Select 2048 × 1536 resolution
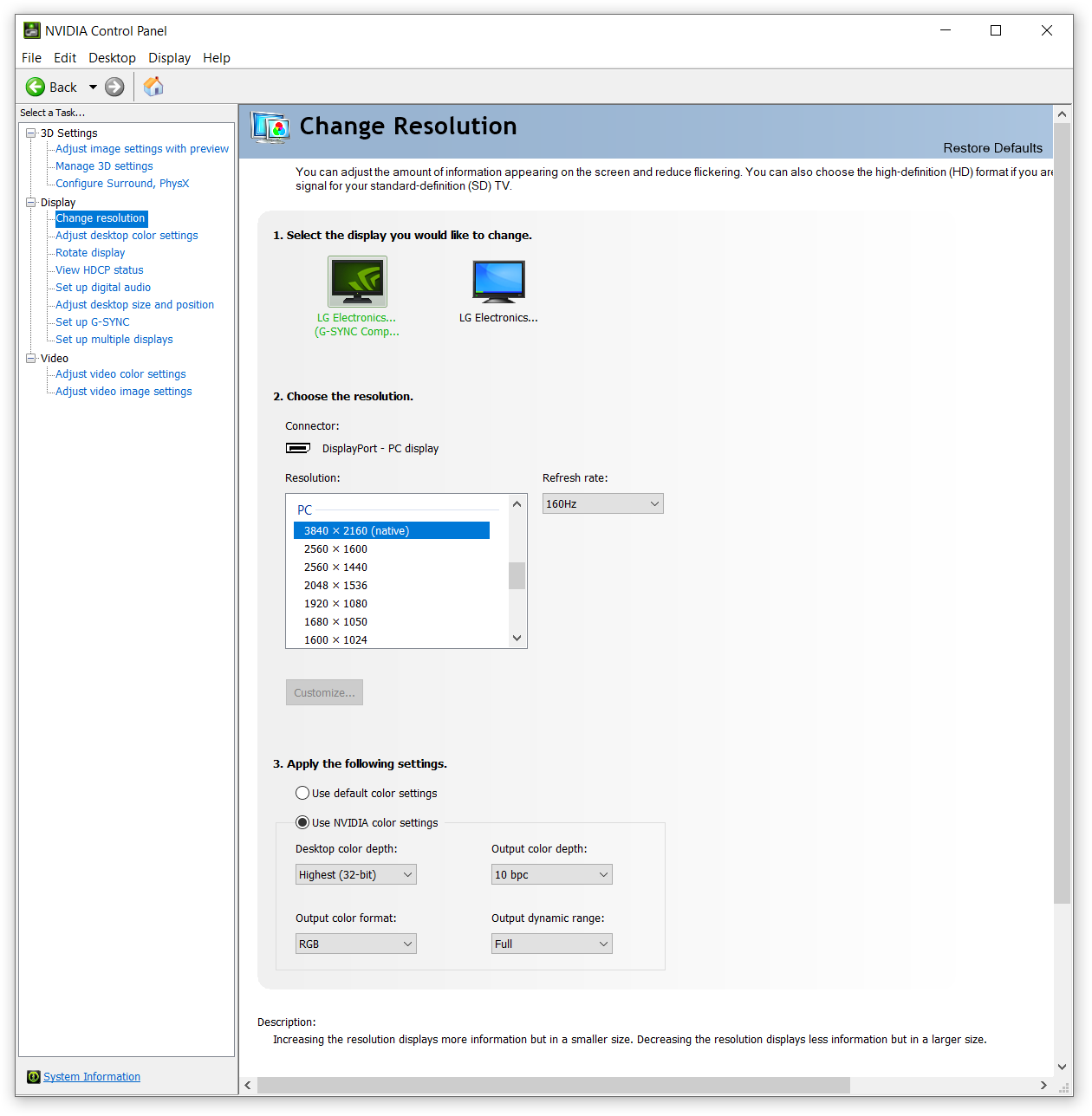This screenshot has height=1116, width=1092. [392, 585]
